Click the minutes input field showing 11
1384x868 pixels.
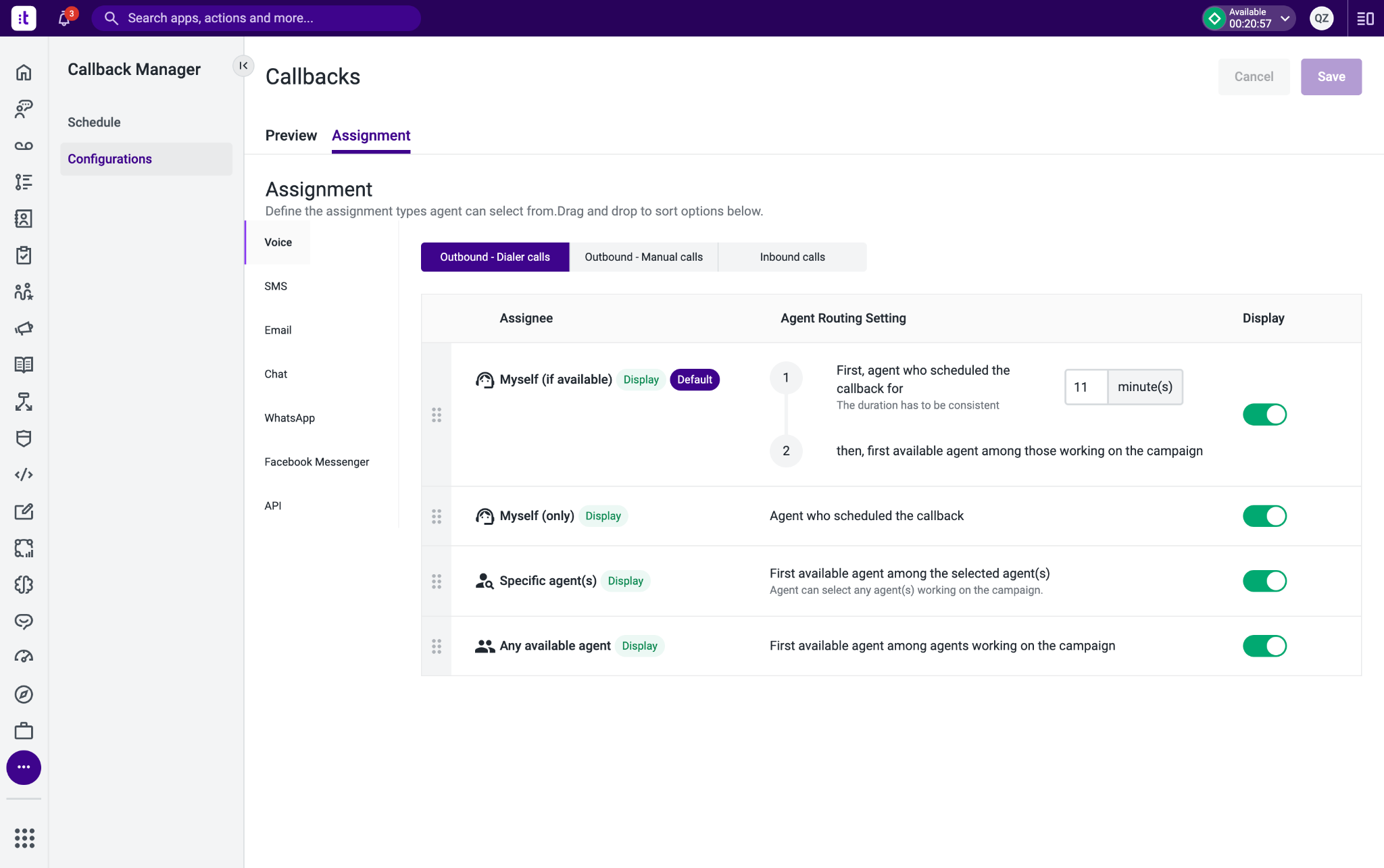[x=1086, y=387]
